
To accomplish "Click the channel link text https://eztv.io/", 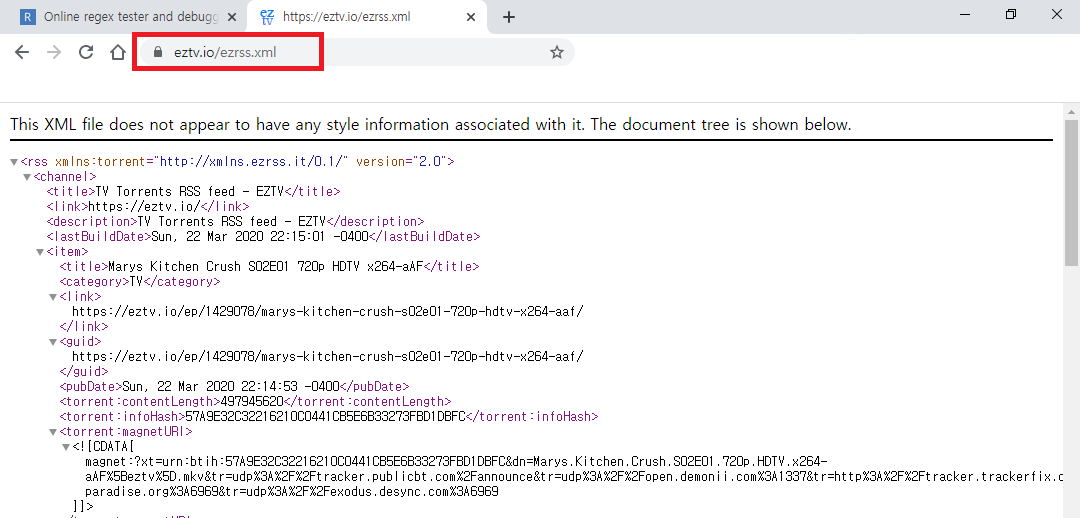I will (144, 207).
